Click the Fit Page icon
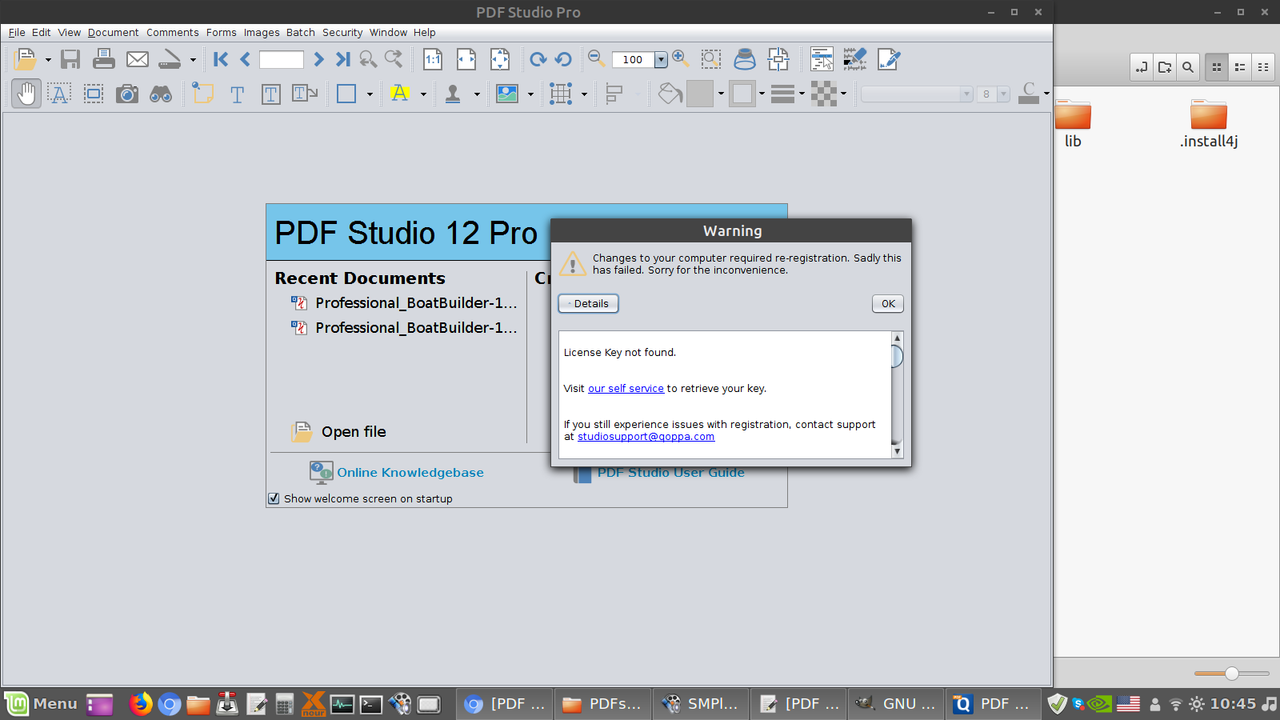 [x=500, y=59]
